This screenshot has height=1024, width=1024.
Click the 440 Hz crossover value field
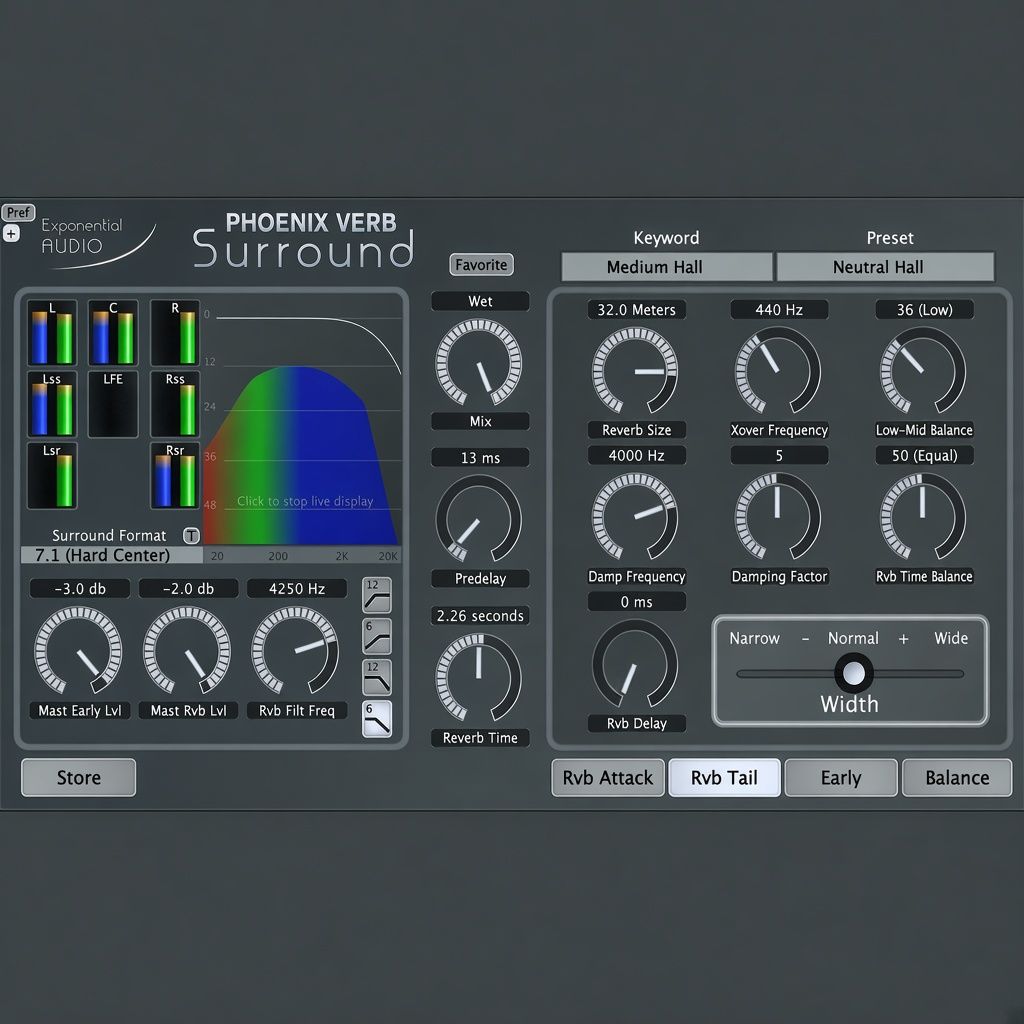pyautogui.click(x=779, y=310)
